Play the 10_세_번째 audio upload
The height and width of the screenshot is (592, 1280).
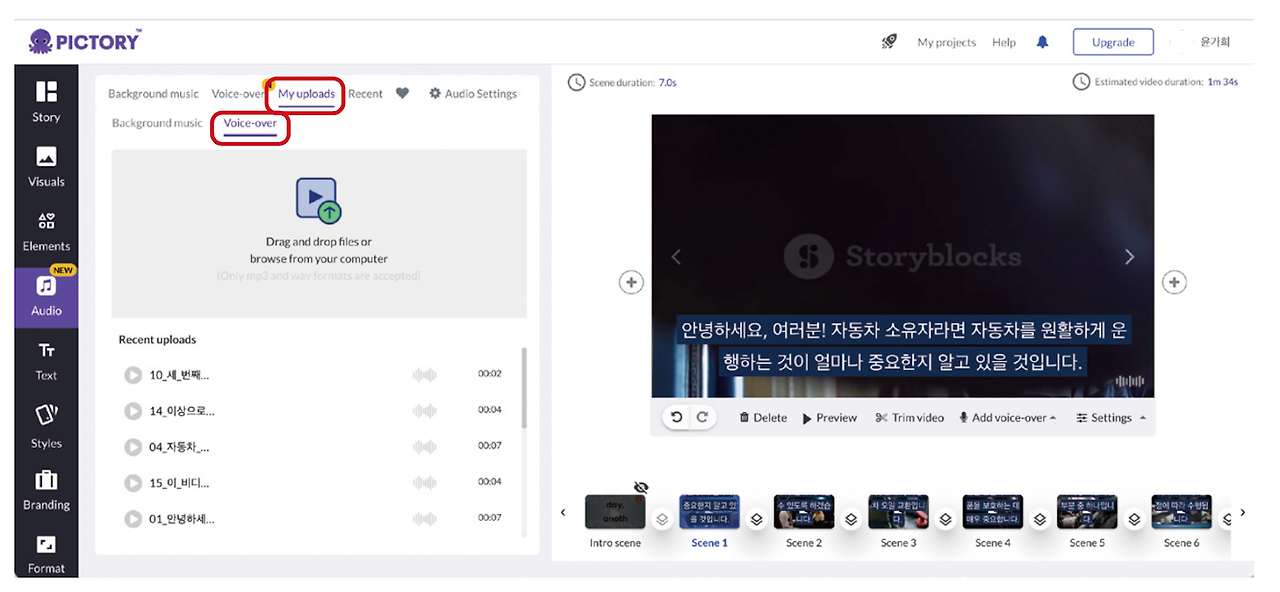[x=133, y=374]
